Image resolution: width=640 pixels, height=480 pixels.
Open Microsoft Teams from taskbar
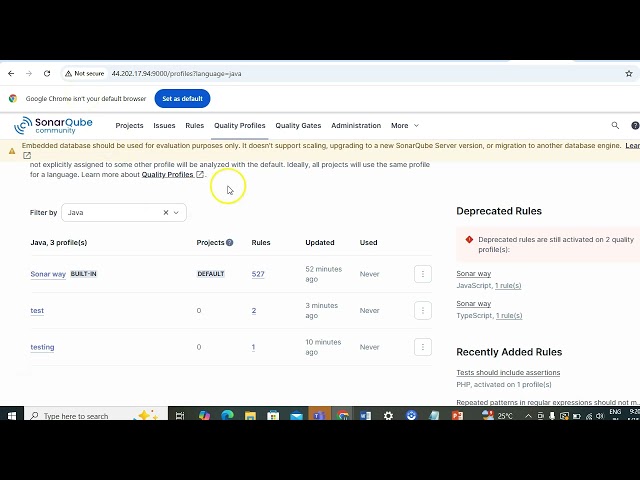(319, 416)
